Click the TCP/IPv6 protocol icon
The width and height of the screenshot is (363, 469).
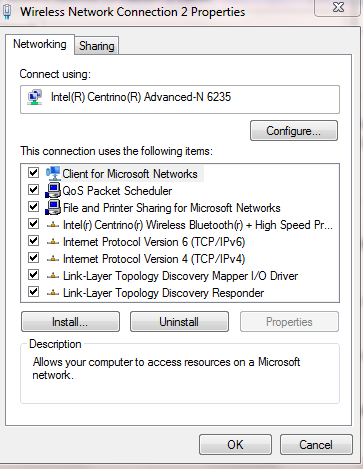pos(53,242)
